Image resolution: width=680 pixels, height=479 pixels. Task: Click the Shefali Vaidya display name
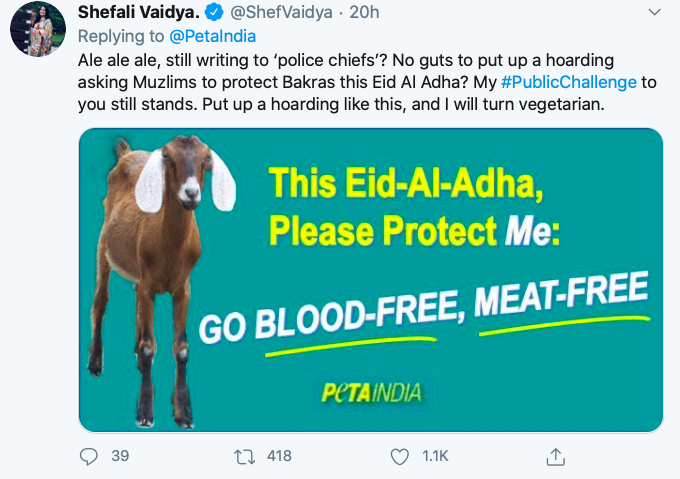tap(138, 12)
